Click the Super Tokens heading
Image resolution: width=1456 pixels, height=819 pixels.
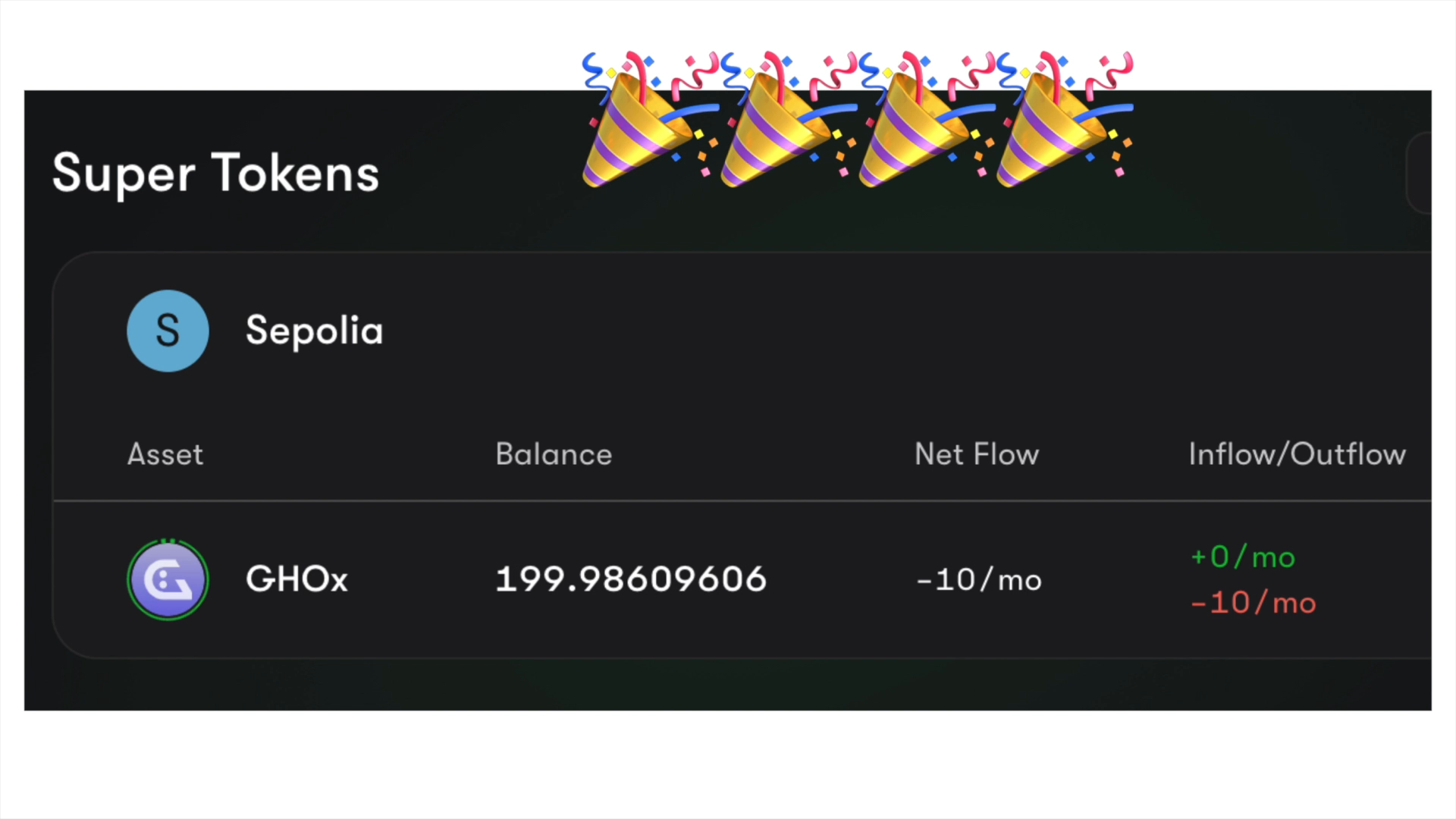[x=215, y=174]
